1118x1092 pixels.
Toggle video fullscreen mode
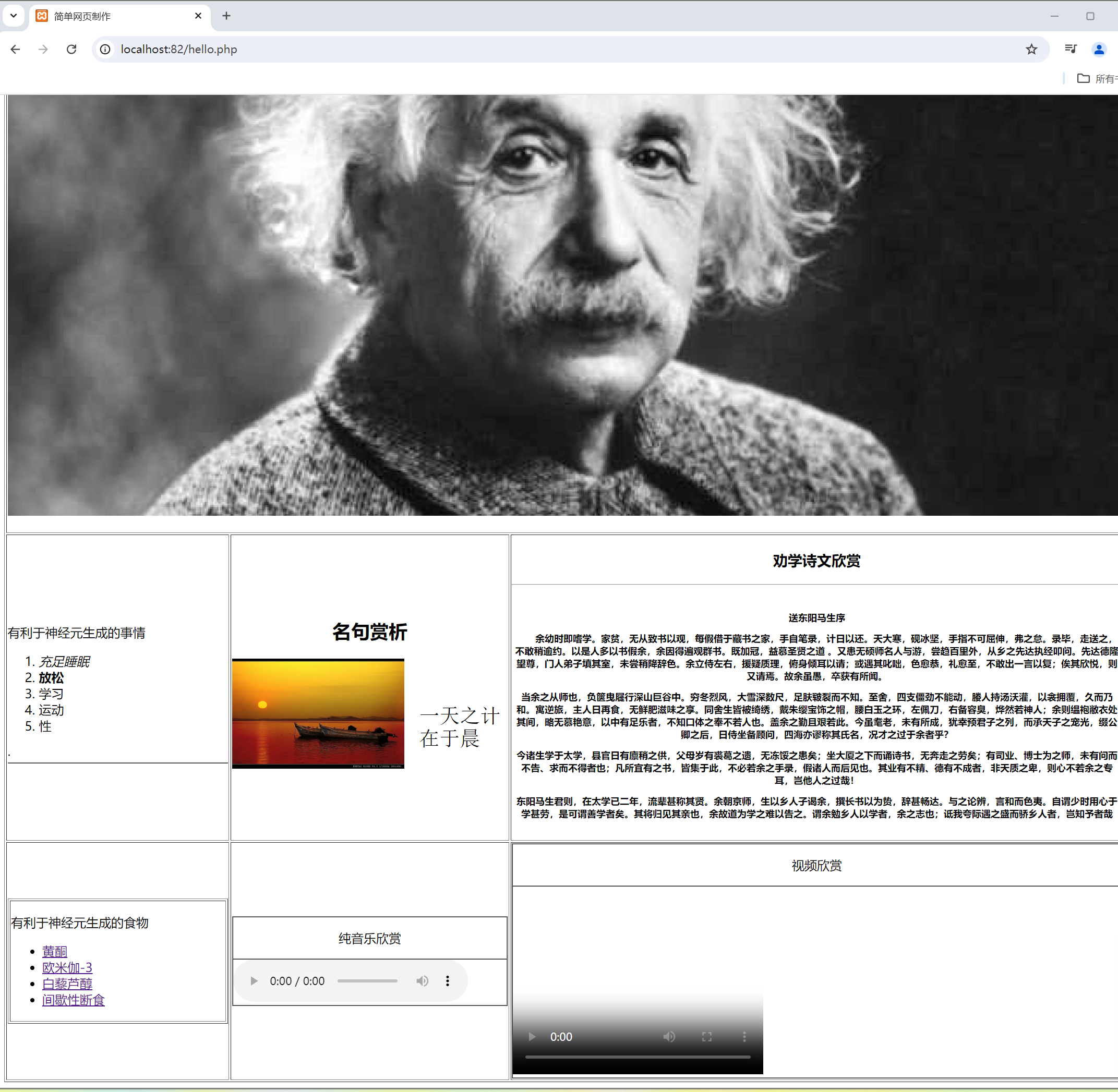pyautogui.click(x=707, y=1036)
